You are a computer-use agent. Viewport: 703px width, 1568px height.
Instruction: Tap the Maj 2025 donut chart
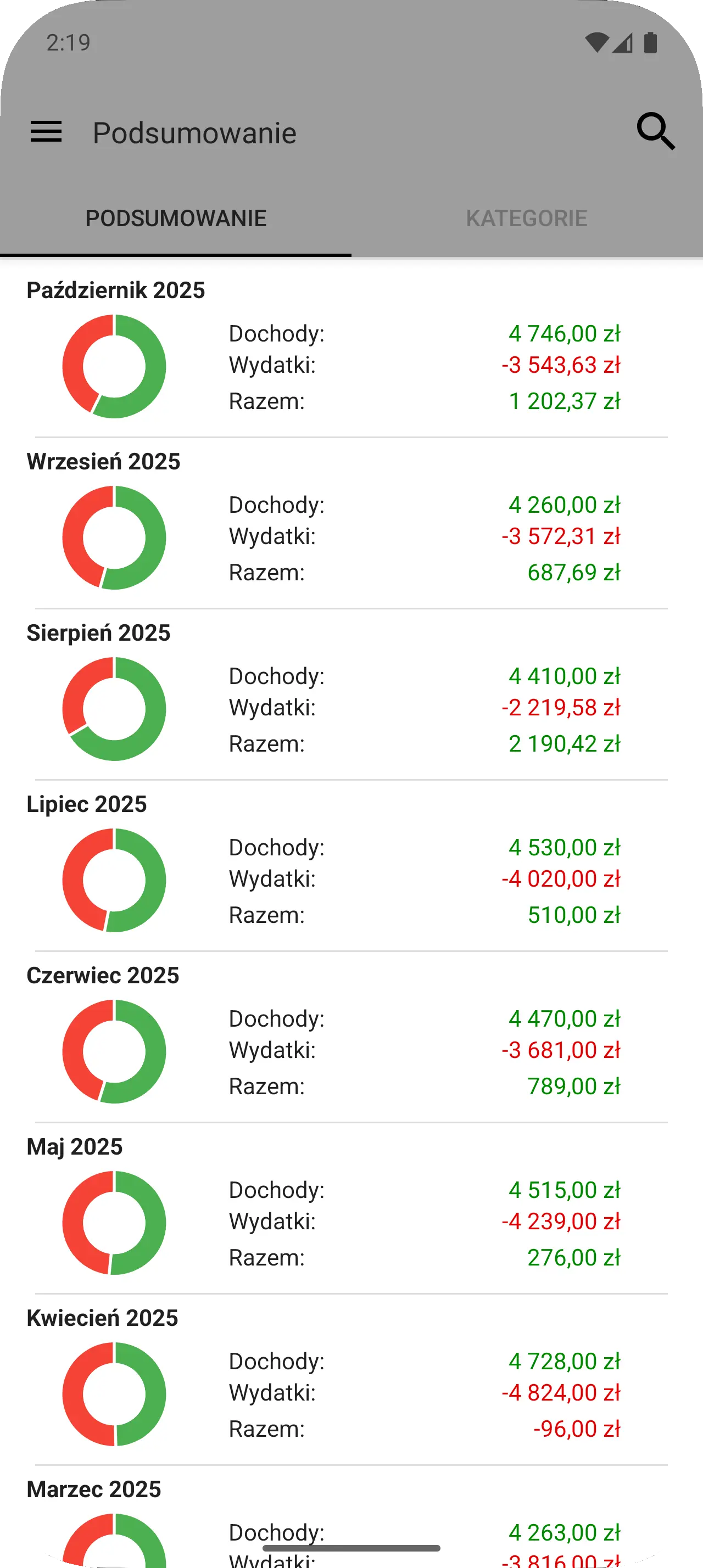[114, 1222]
